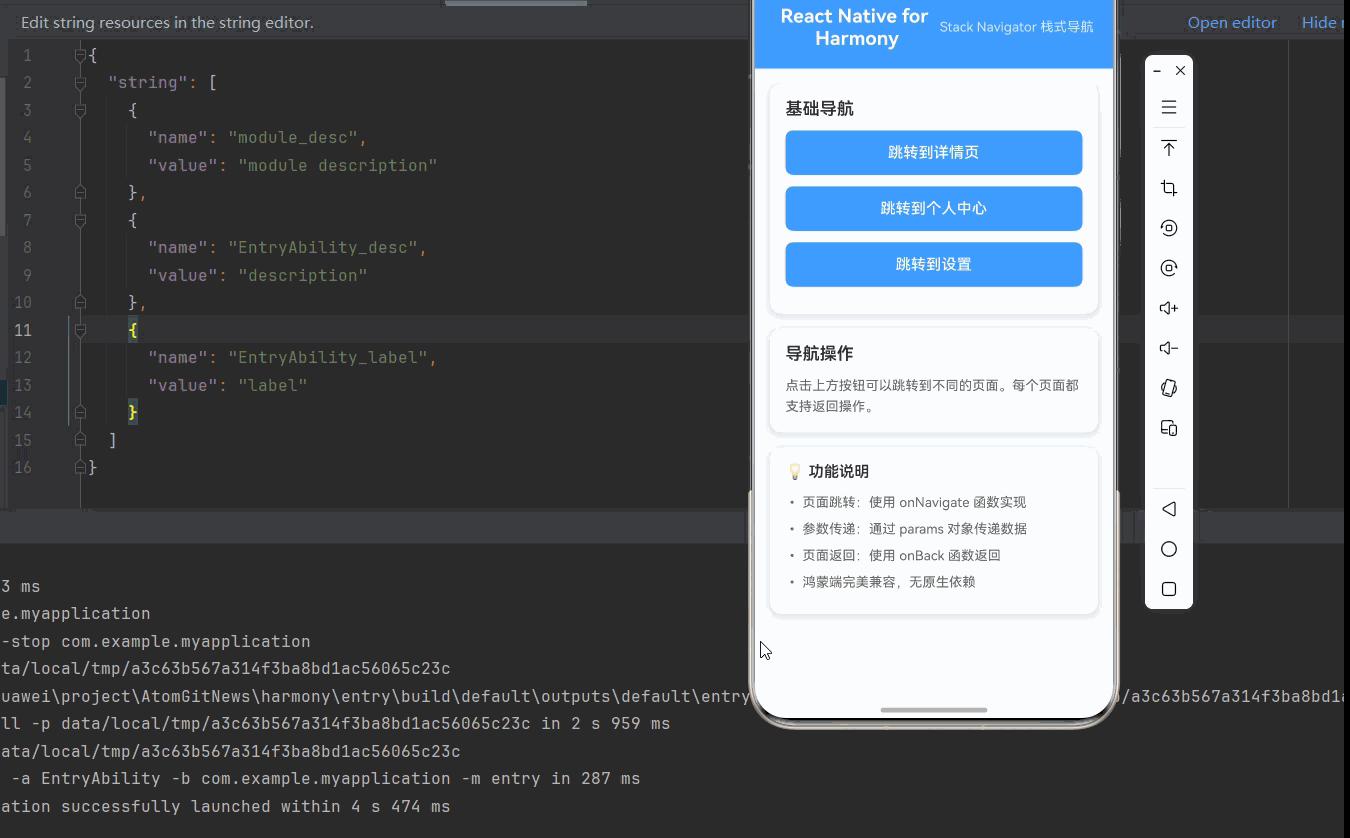Click the 导航操作 card heading

[820, 353]
